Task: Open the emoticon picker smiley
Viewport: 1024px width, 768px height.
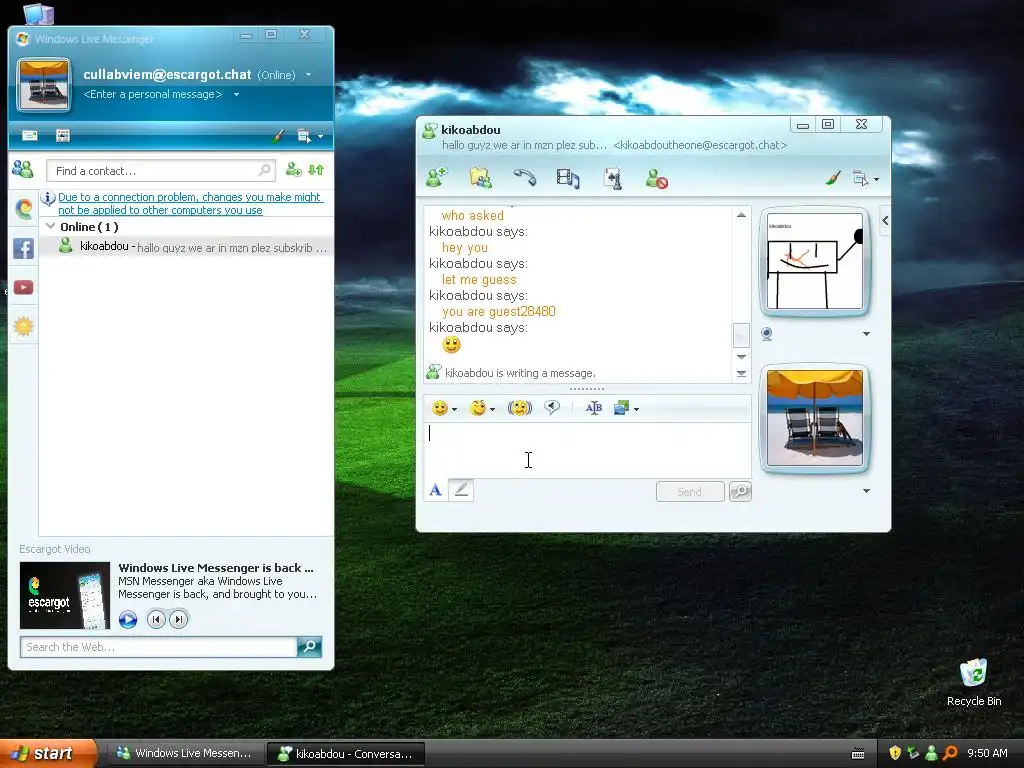Action: [440, 408]
